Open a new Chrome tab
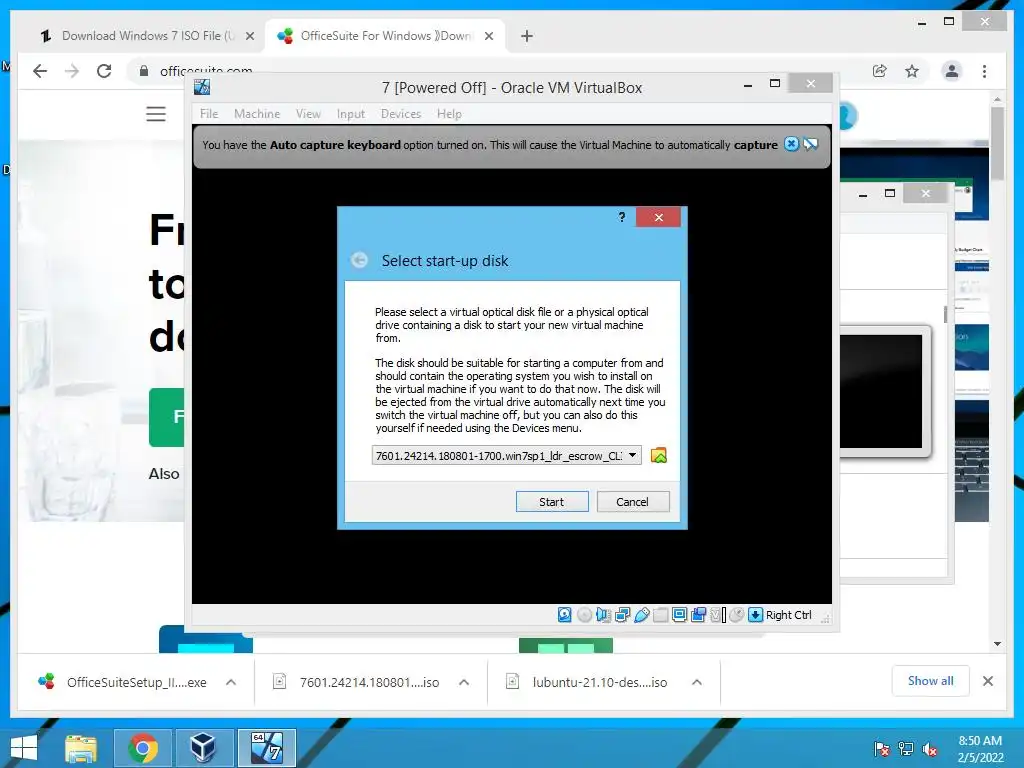Image resolution: width=1024 pixels, height=768 pixels. (527, 36)
